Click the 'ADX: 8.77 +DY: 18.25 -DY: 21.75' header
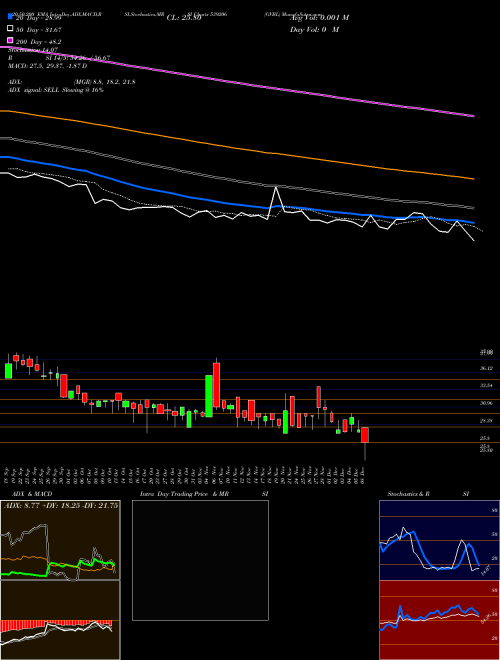This screenshot has height=660, width=500. point(61,506)
